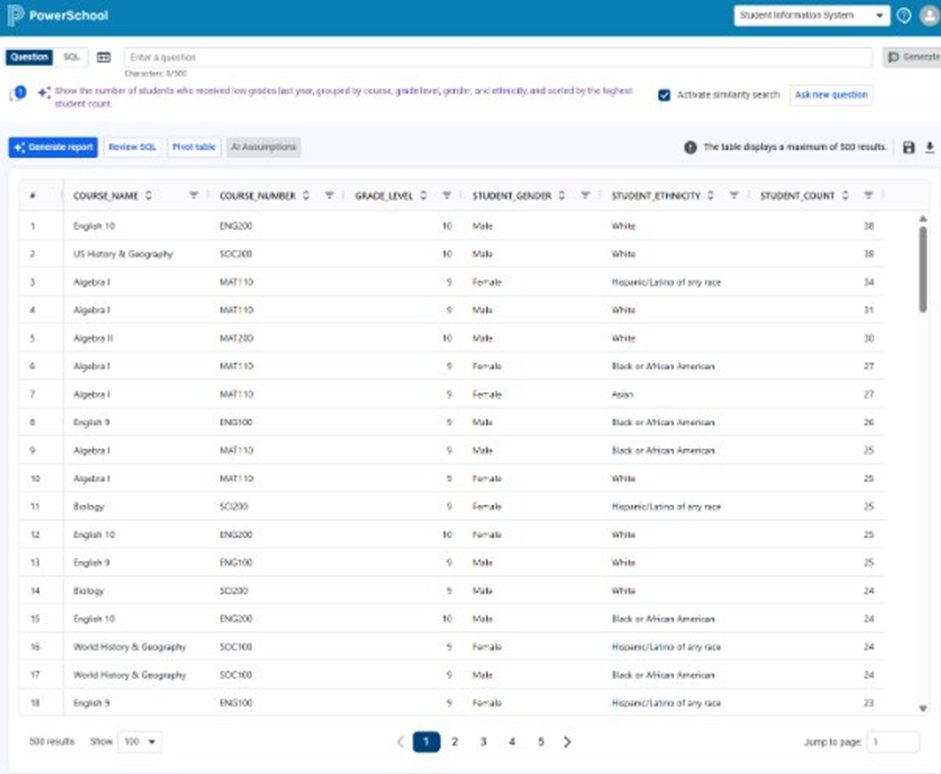This screenshot has width=941, height=774.
Task: Click the Jump to page field
Action: click(x=892, y=742)
